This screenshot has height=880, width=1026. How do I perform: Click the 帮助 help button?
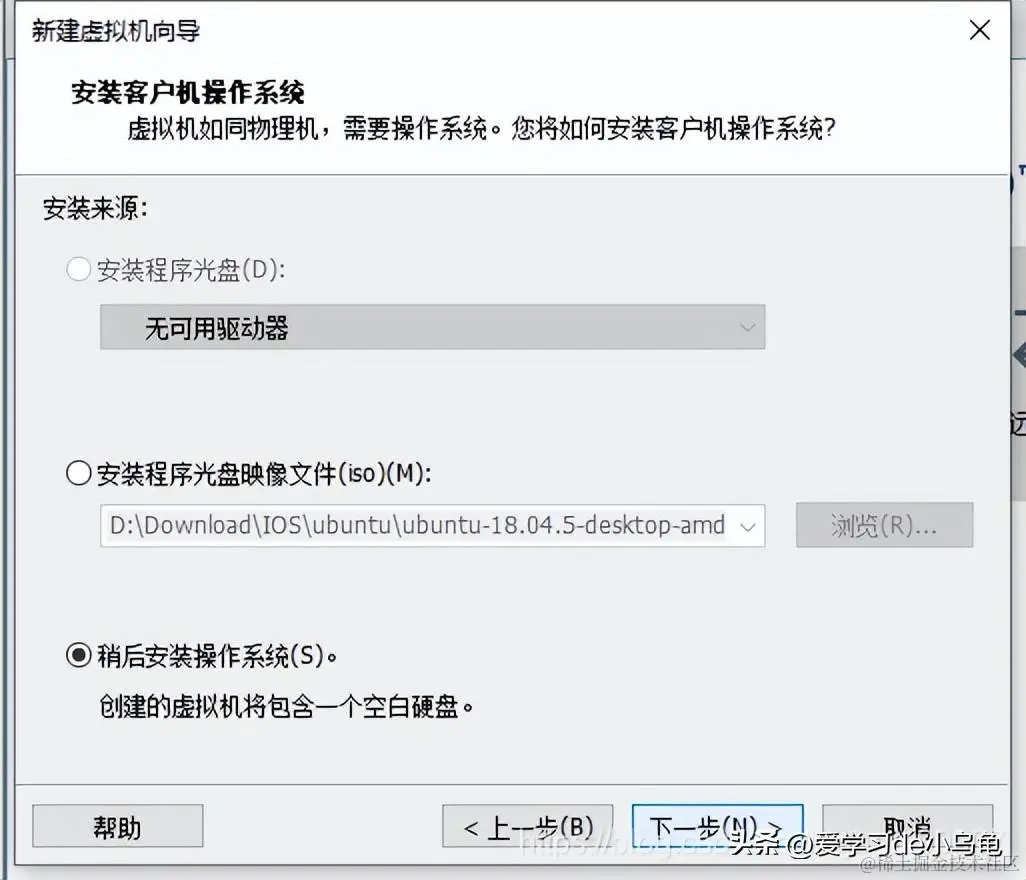pos(118,826)
